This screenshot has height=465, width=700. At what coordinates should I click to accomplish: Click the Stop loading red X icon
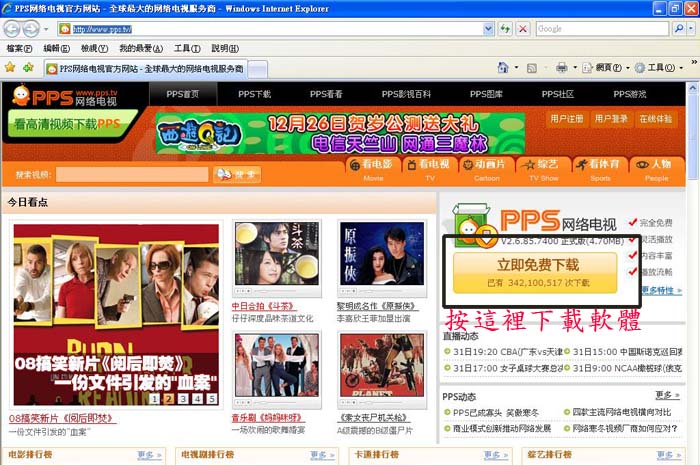[522, 29]
